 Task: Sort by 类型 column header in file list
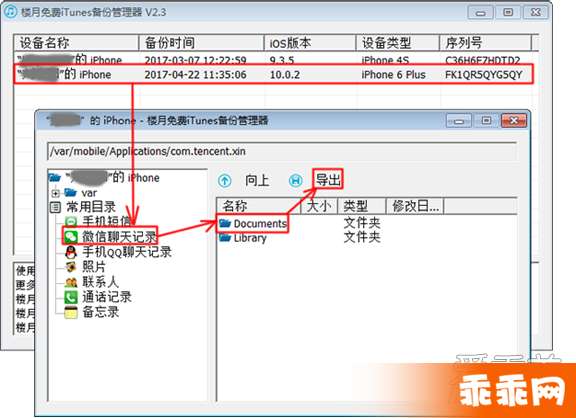(x=361, y=206)
